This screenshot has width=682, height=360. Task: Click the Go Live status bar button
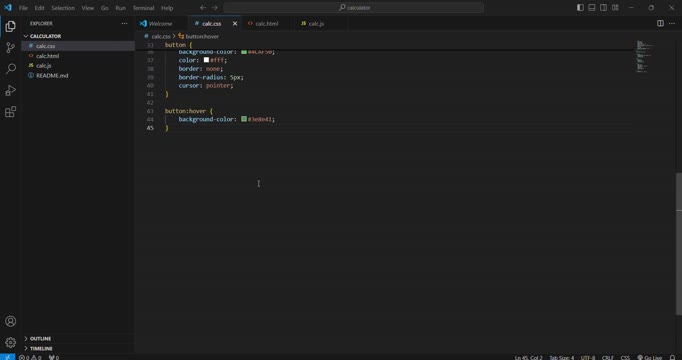650,357
